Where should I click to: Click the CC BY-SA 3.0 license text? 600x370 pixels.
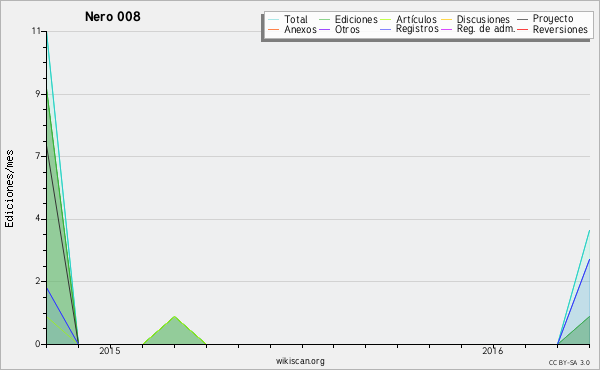[569, 362]
